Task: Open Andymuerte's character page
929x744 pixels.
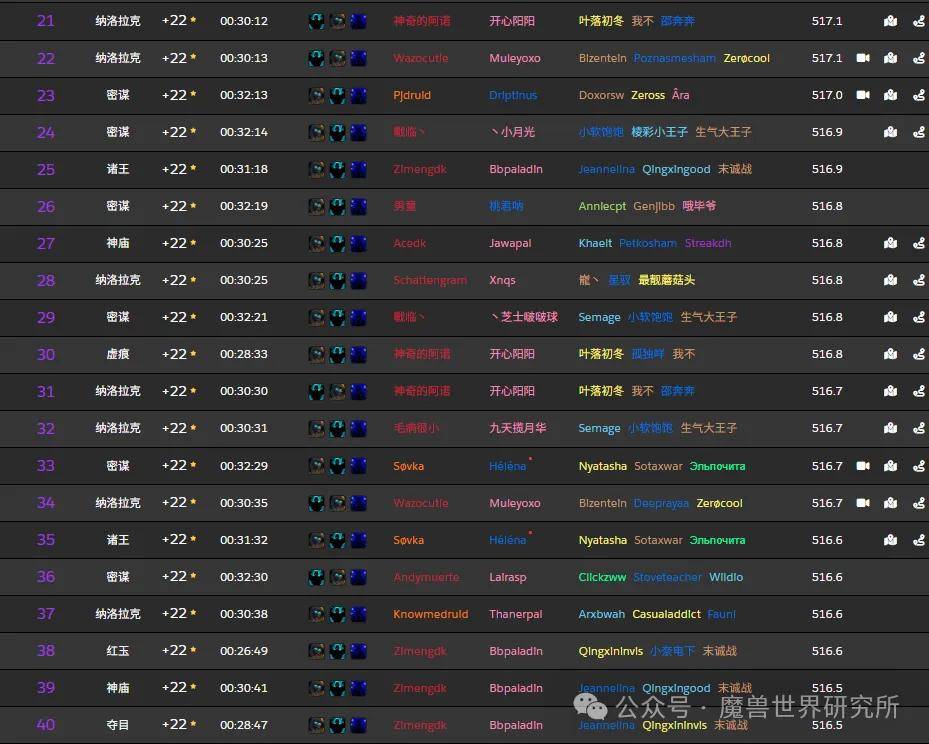Action: (426, 577)
